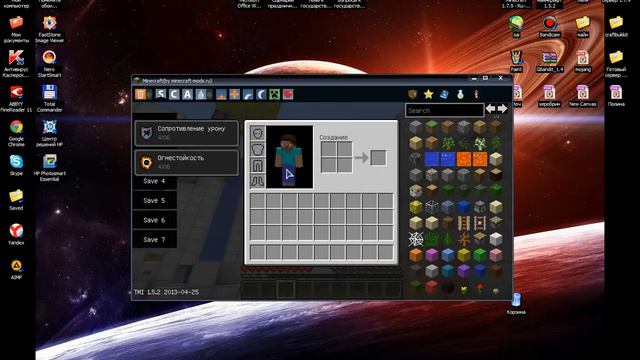Open the potion bottle tab
640x360 pixels.
click(x=460, y=94)
